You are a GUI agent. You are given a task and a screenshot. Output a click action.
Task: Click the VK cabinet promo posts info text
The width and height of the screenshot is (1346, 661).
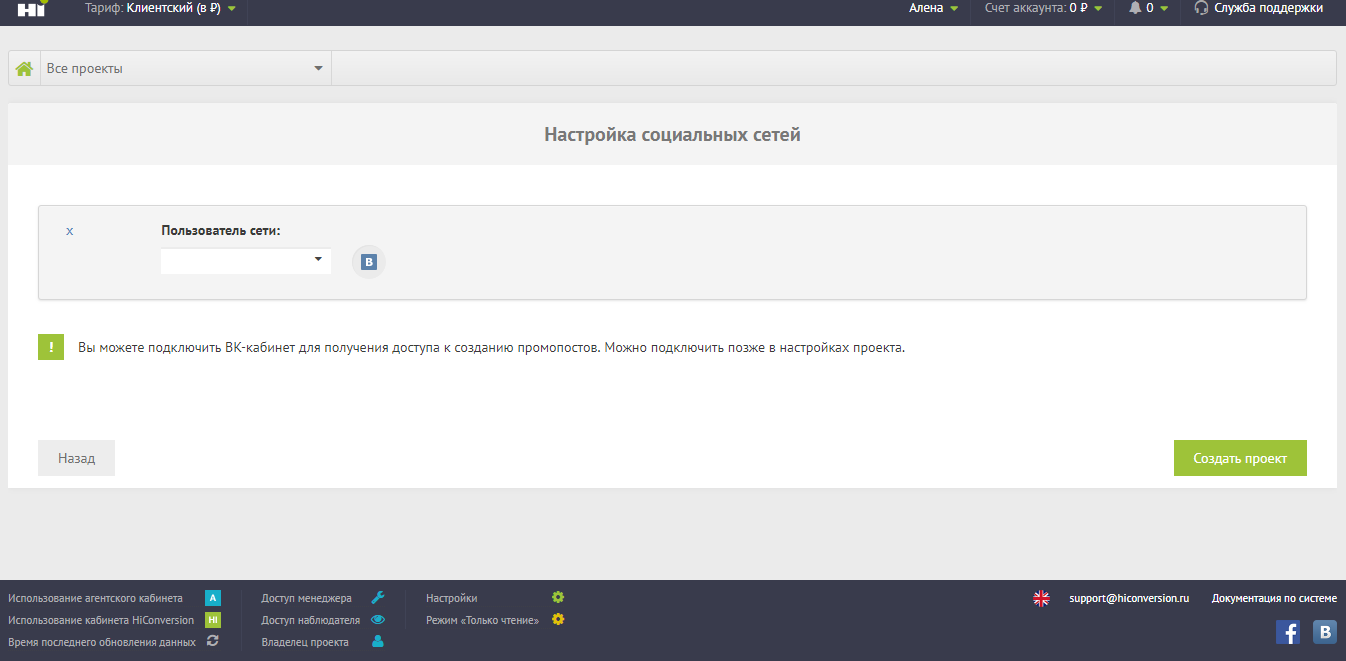491,348
